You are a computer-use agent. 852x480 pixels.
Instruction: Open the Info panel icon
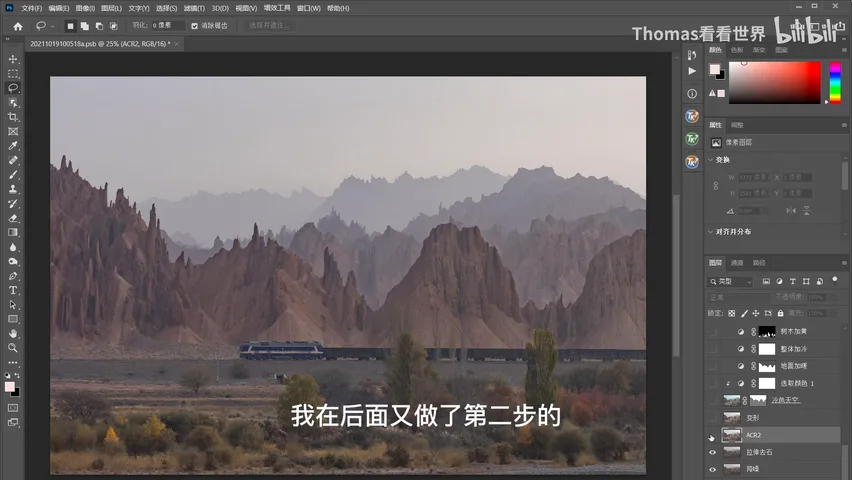click(692, 93)
